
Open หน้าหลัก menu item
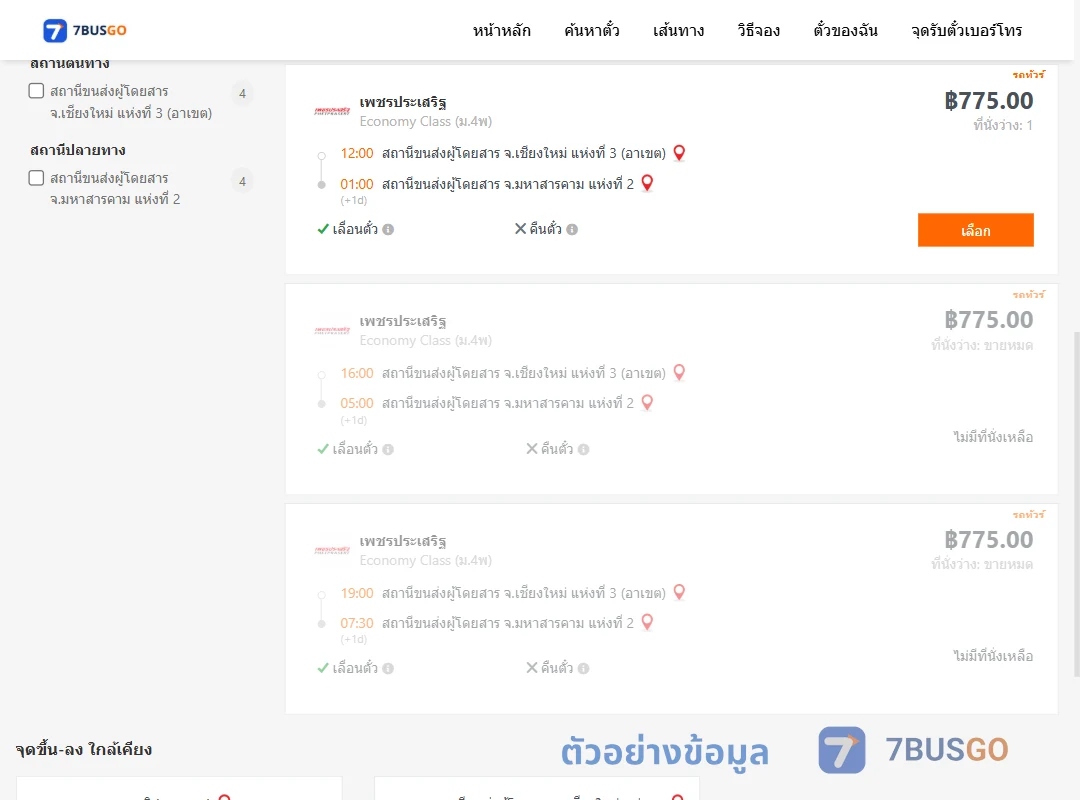501,30
